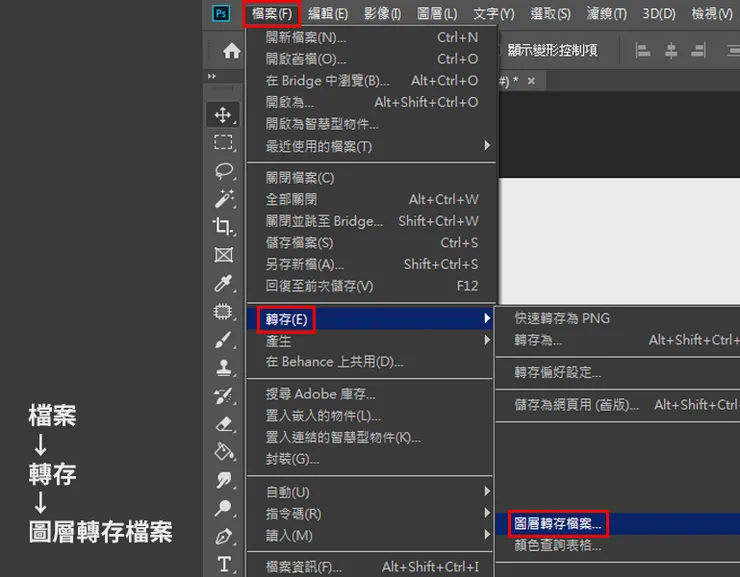740x577 pixels.
Task: Open the 文字(Y) menu
Action: (x=494, y=14)
